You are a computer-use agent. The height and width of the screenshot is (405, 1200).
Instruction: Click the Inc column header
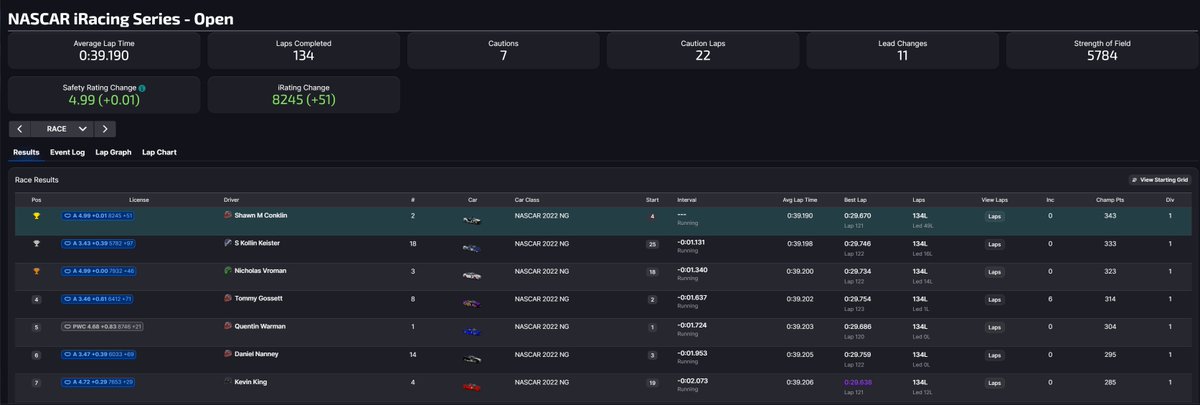coord(1050,199)
